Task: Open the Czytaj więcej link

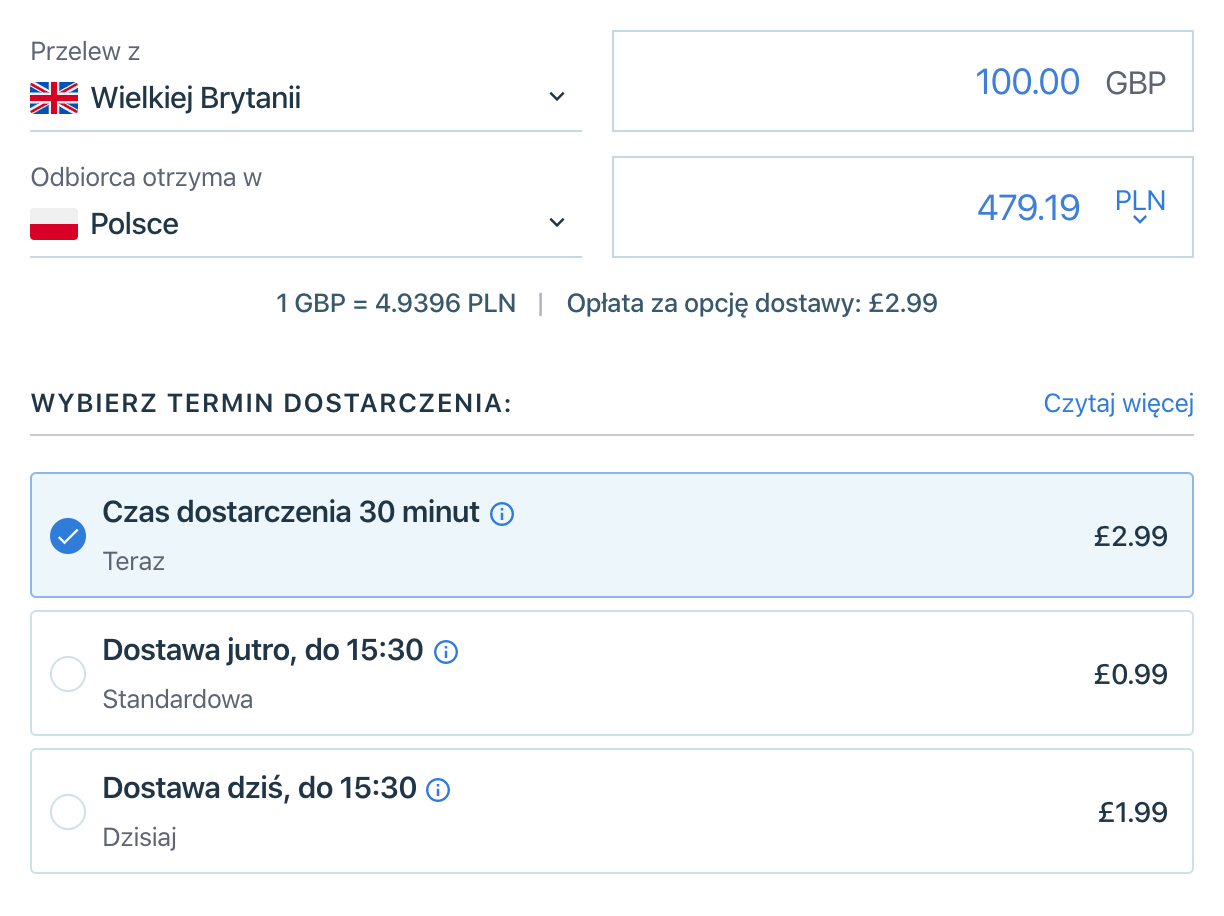Action: [1118, 403]
